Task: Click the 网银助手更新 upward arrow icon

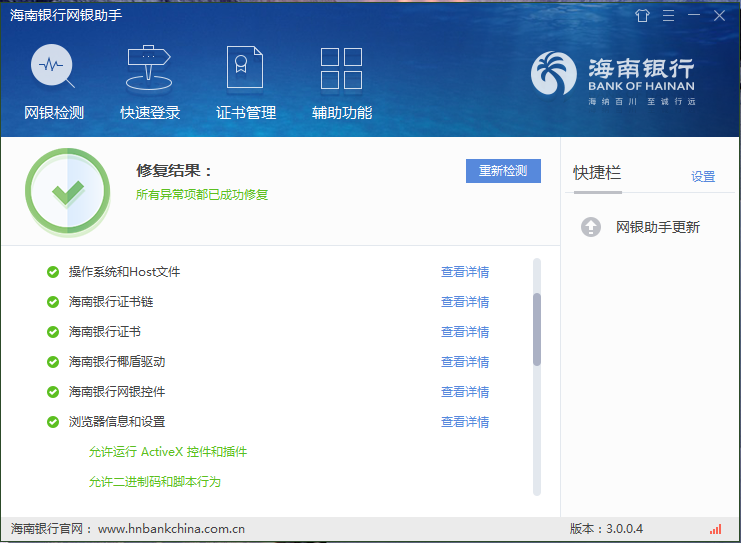Action: pos(591,227)
